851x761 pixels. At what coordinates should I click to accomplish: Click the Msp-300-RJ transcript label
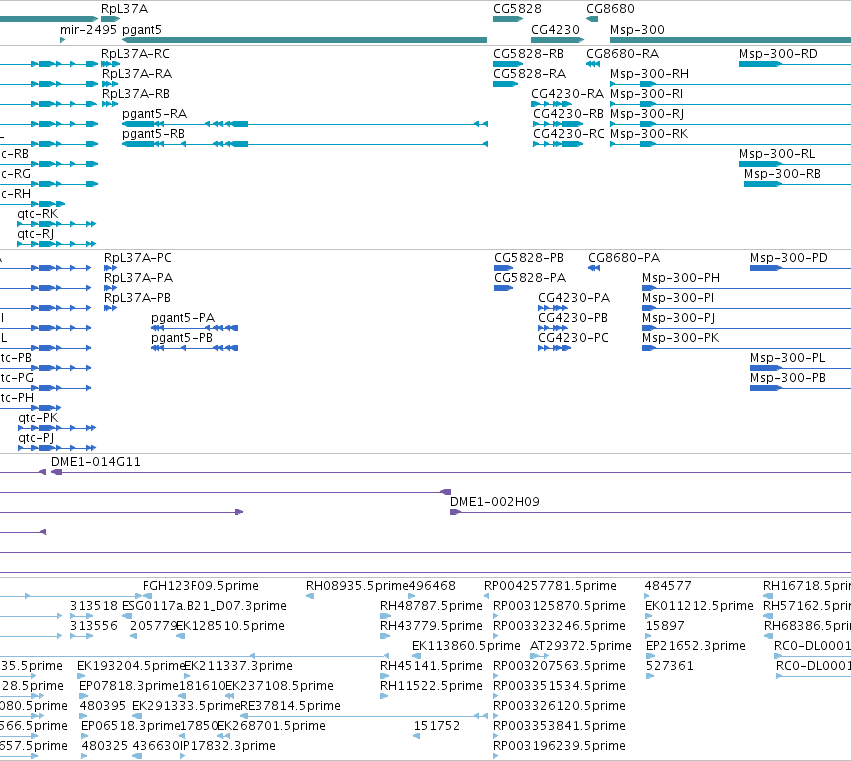click(x=647, y=114)
